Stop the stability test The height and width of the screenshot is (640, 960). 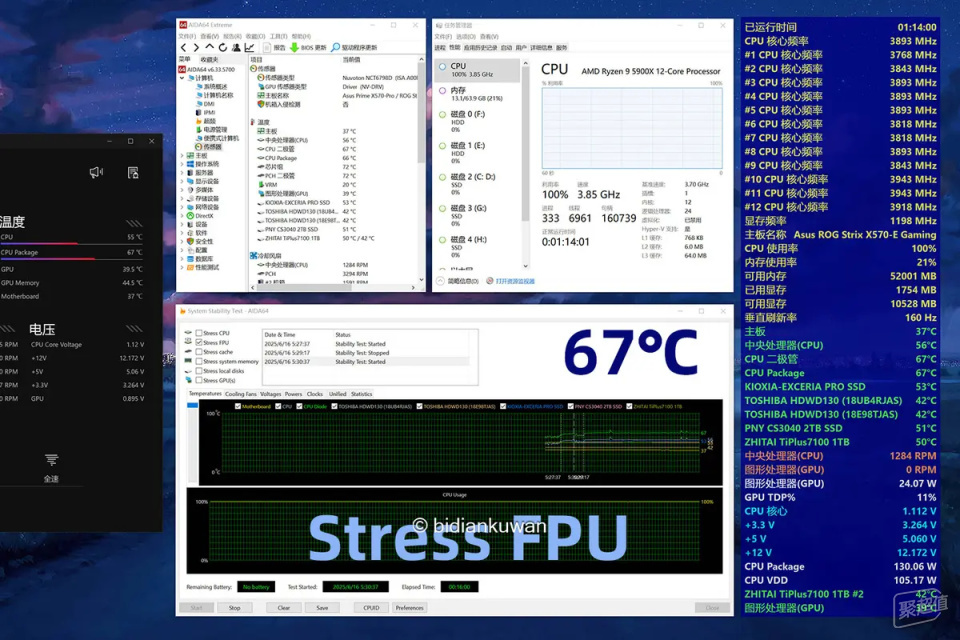[x=234, y=608]
